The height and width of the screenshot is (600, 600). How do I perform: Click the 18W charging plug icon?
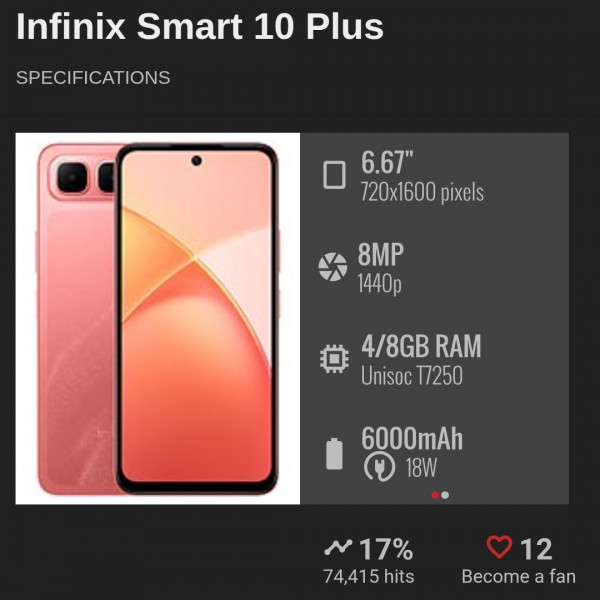pyautogui.click(x=379, y=466)
